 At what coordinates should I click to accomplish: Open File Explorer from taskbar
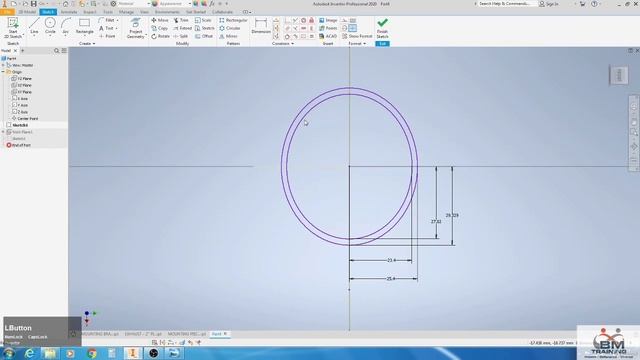(50, 353)
